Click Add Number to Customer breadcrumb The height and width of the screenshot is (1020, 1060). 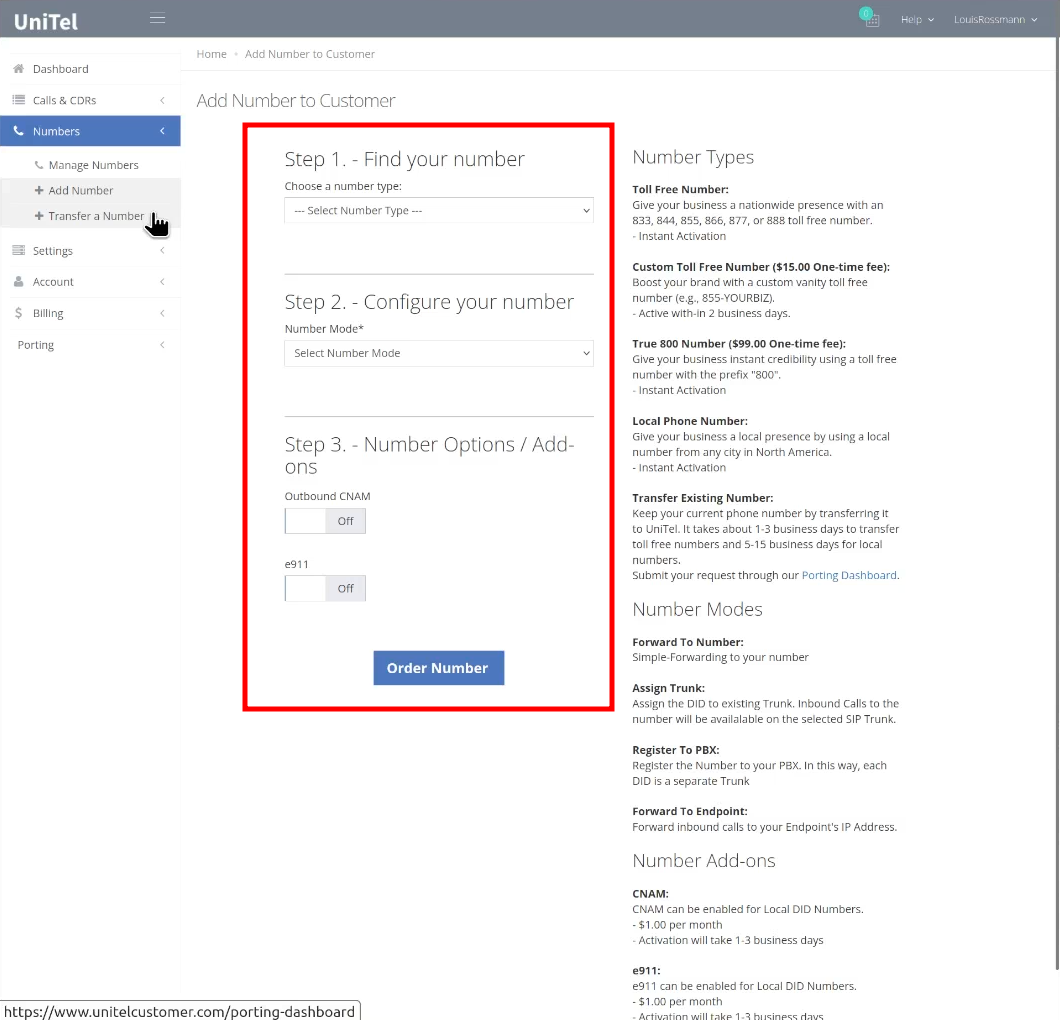click(x=310, y=54)
